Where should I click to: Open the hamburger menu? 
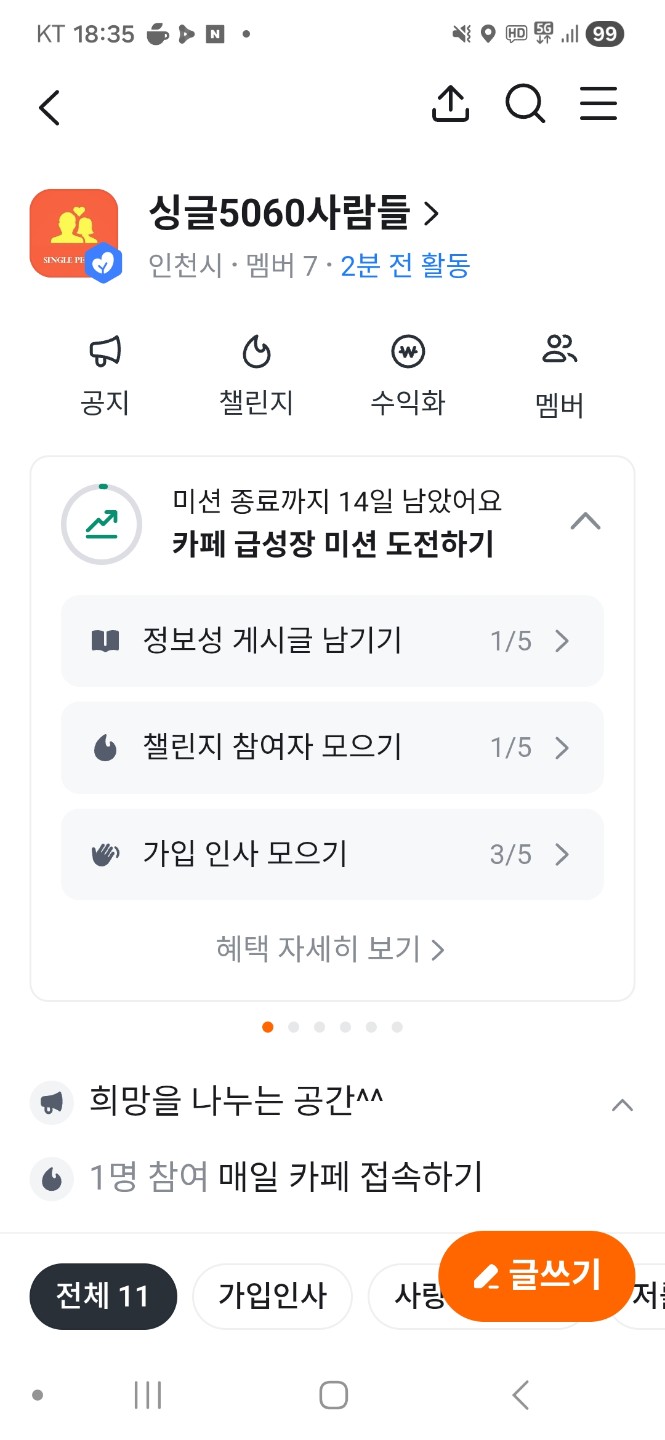(598, 103)
